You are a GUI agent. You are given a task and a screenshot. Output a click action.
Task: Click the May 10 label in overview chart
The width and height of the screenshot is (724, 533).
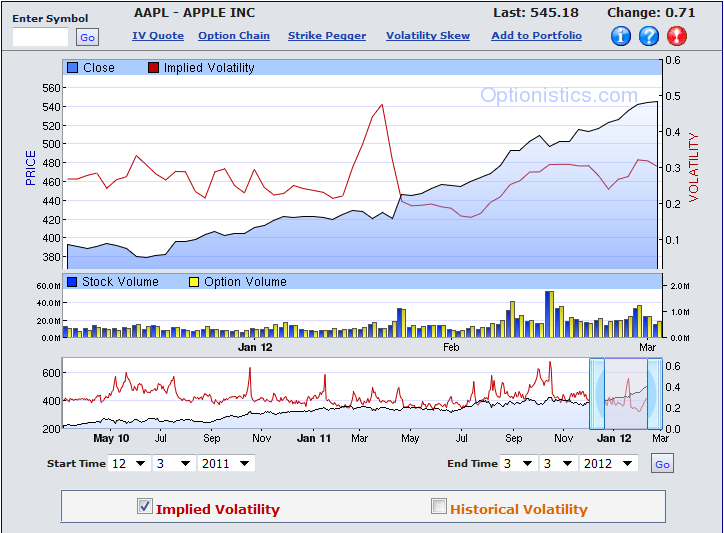tap(111, 438)
